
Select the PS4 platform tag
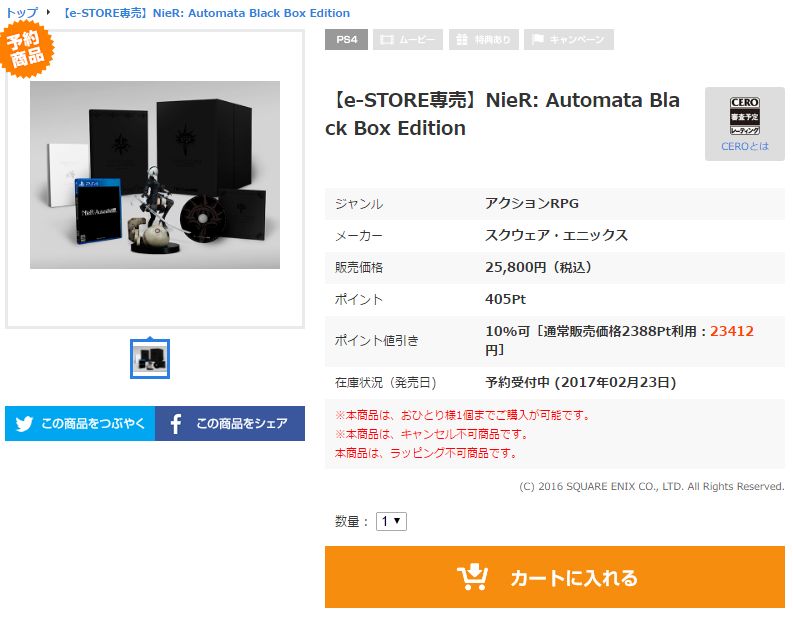point(346,39)
